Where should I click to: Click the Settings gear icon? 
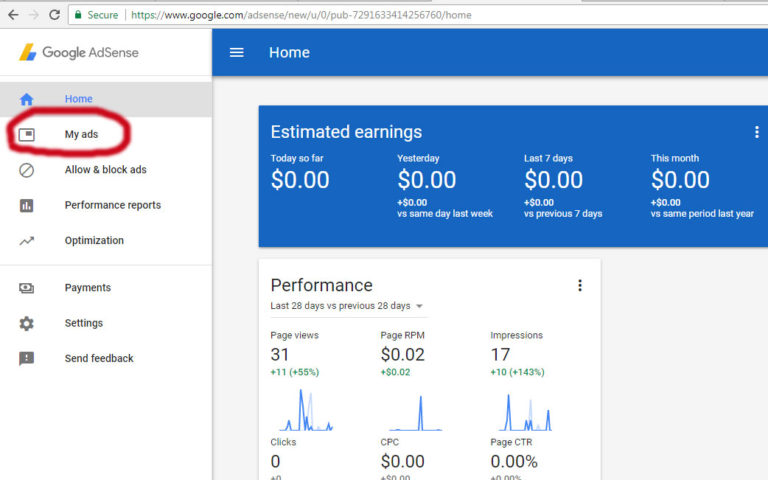[x=26, y=323]
